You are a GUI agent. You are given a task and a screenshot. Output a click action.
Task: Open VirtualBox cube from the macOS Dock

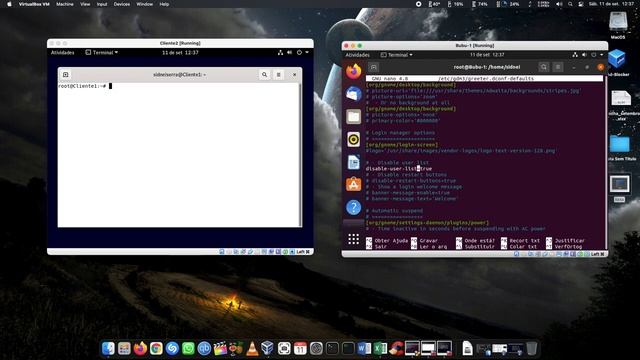[267, 348]
